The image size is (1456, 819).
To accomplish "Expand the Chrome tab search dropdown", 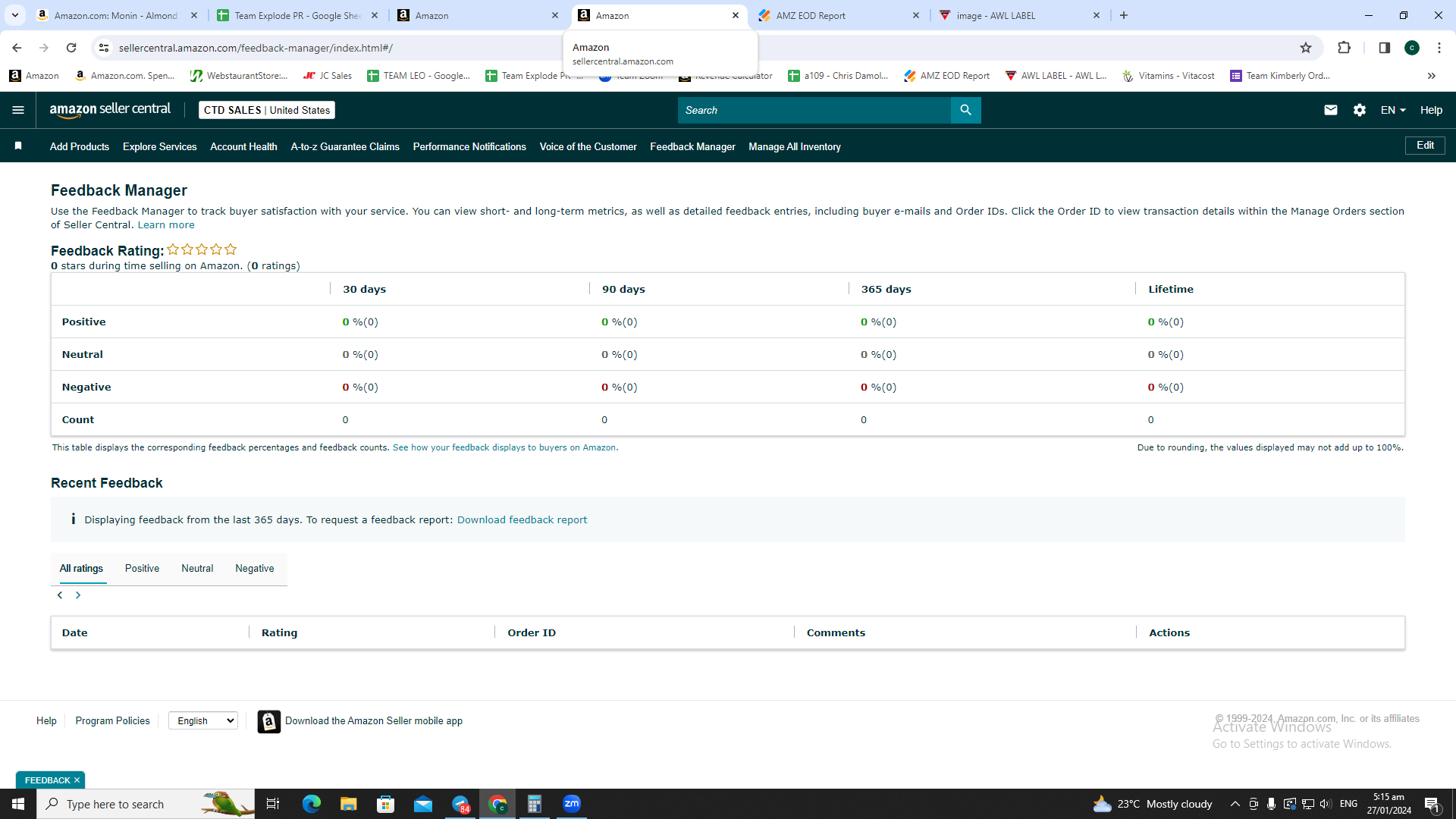I will 14,15.
